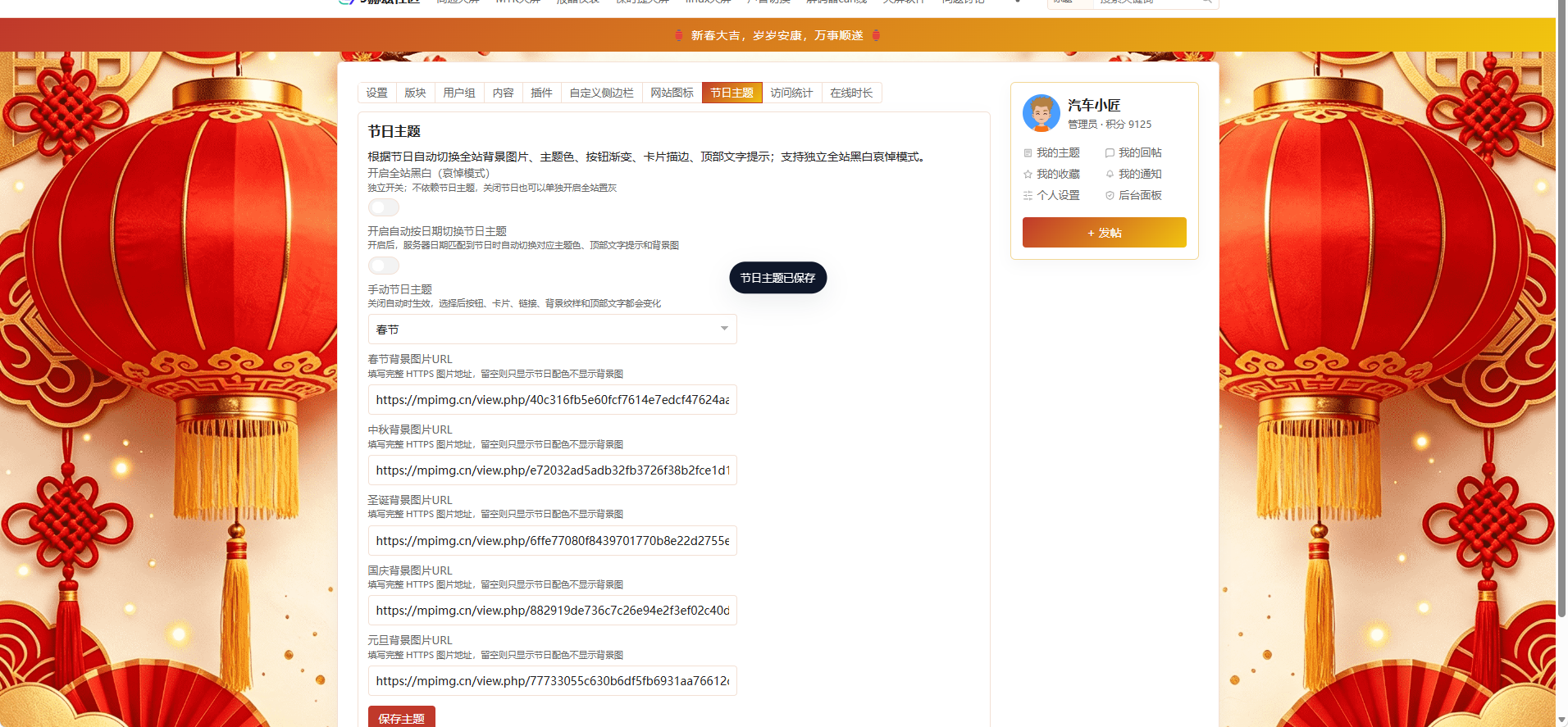
Task: Switch to the 自定义侧边栏 tab
Action: pyautogui.click(x=601, y=93)
